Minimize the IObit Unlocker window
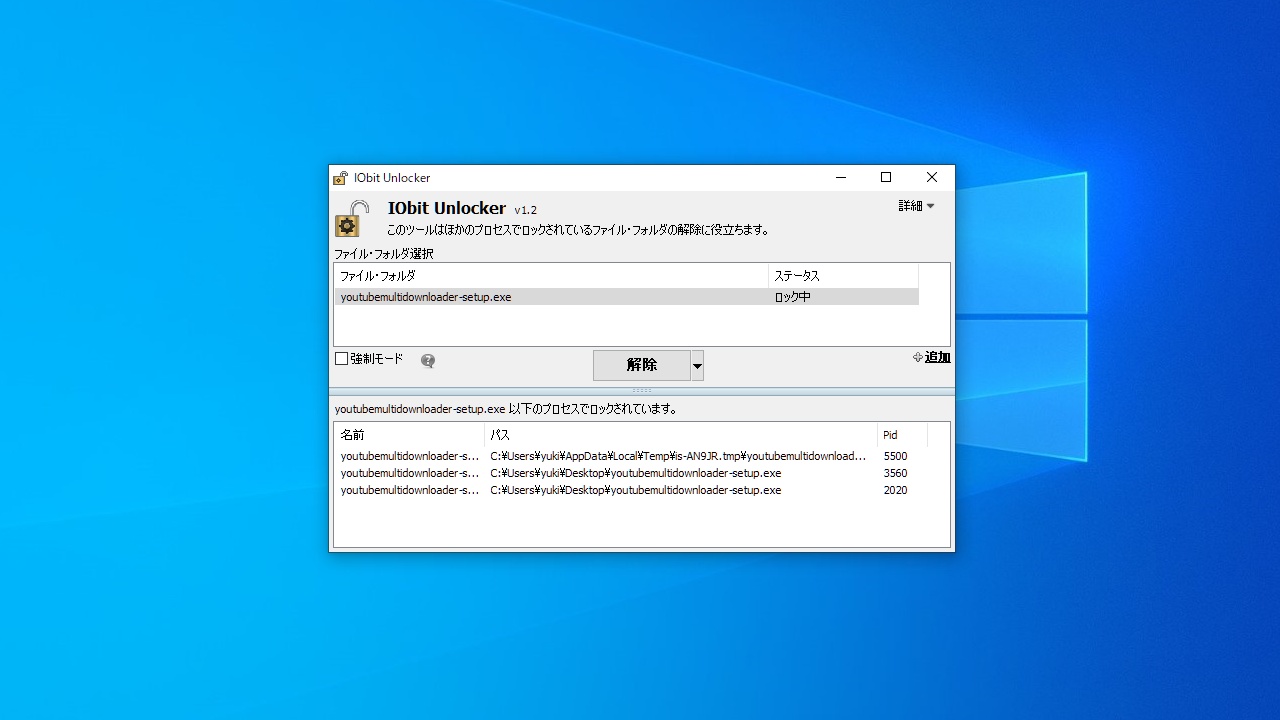This screenshot has height=720, width=1280. click(x=840, y=177)
